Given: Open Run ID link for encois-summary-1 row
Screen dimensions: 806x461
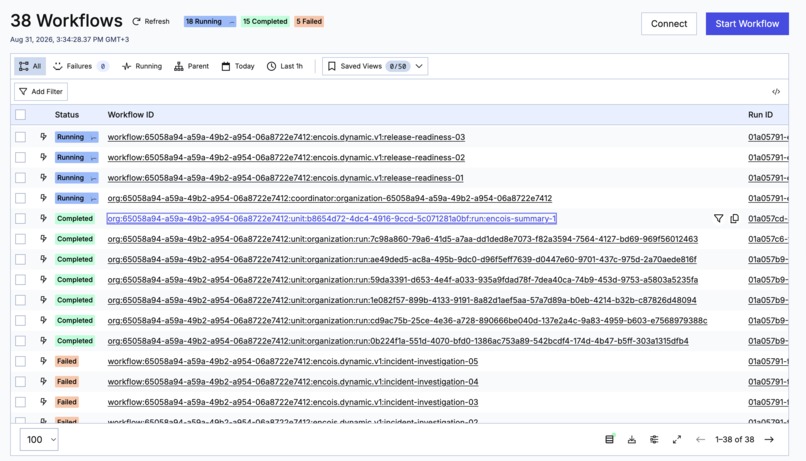Looking at the screenshot, I should [x=768, y=218].
